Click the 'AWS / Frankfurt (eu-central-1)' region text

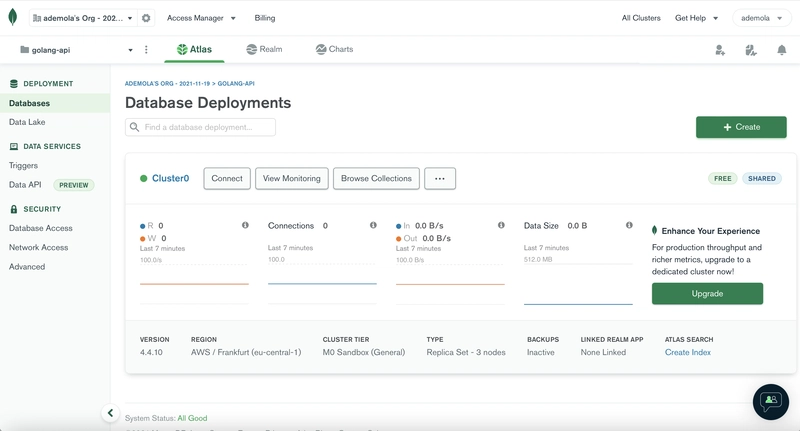pyautogui.click(x=246, y=352)
